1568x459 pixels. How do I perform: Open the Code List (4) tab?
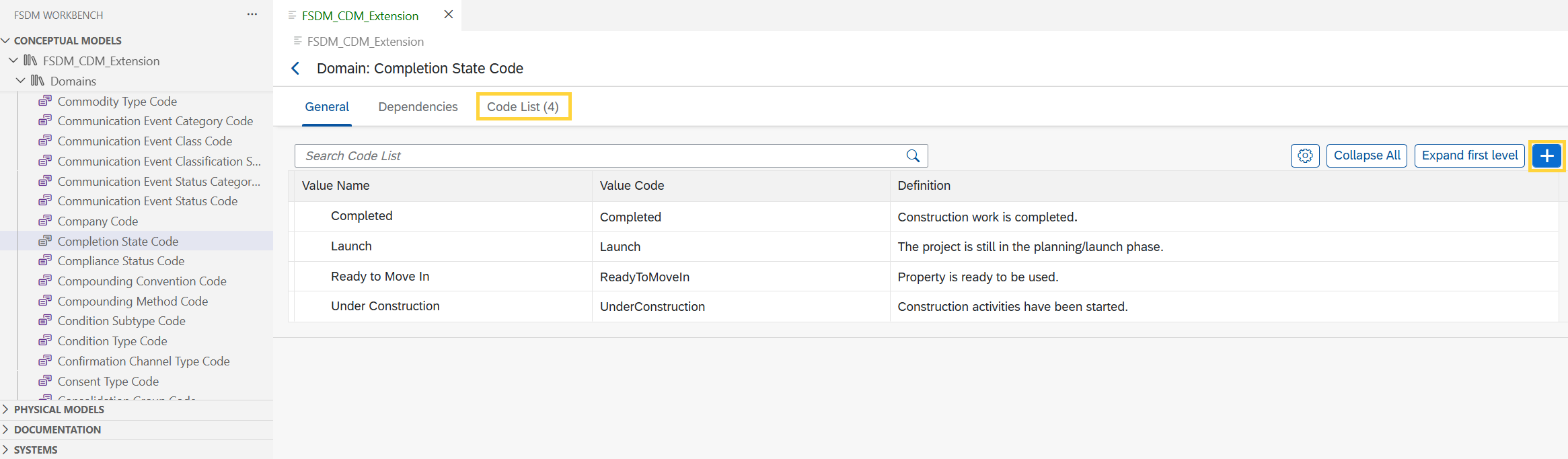(523, 107)
